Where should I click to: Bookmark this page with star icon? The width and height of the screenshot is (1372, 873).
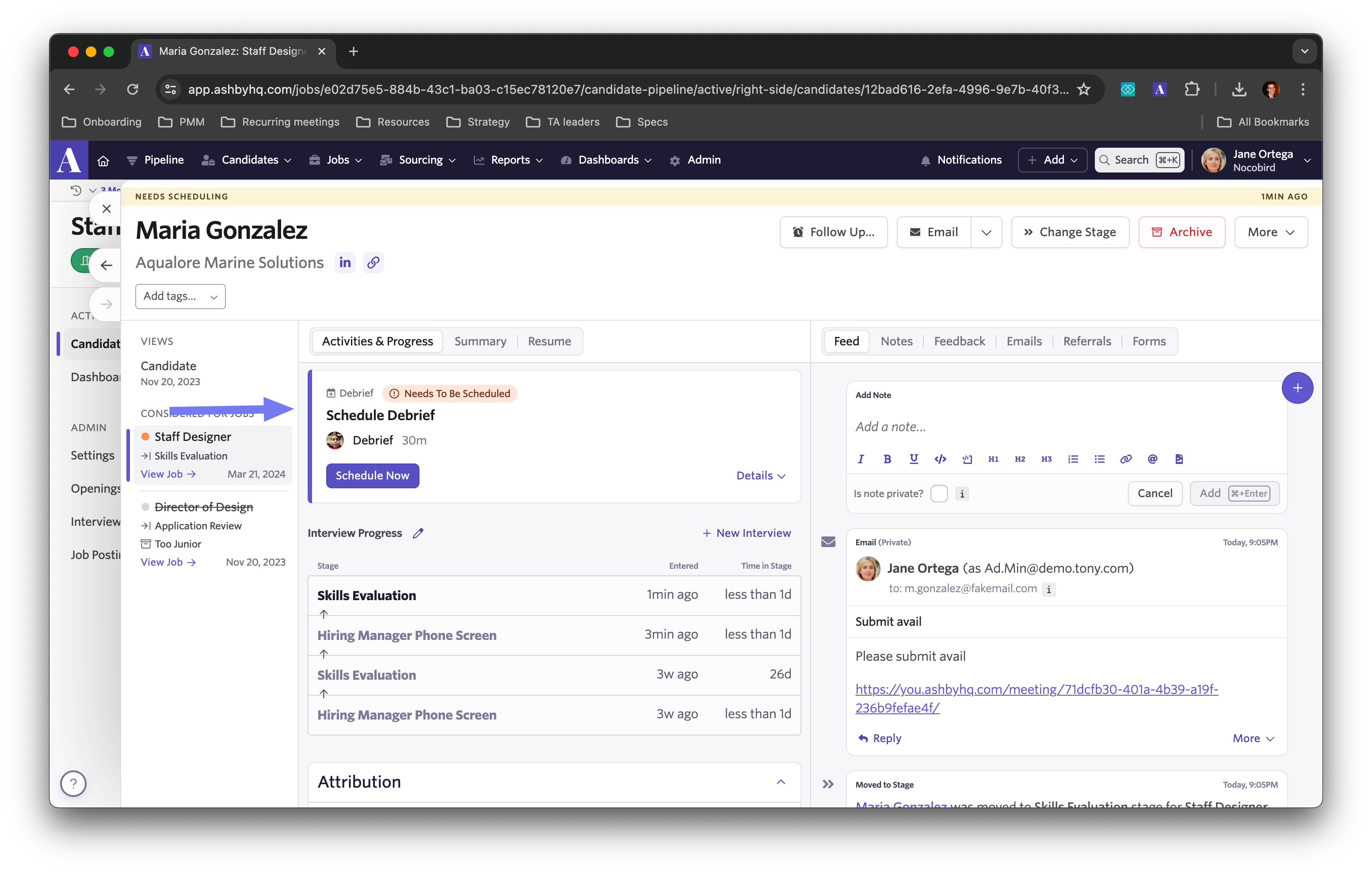1083,89
